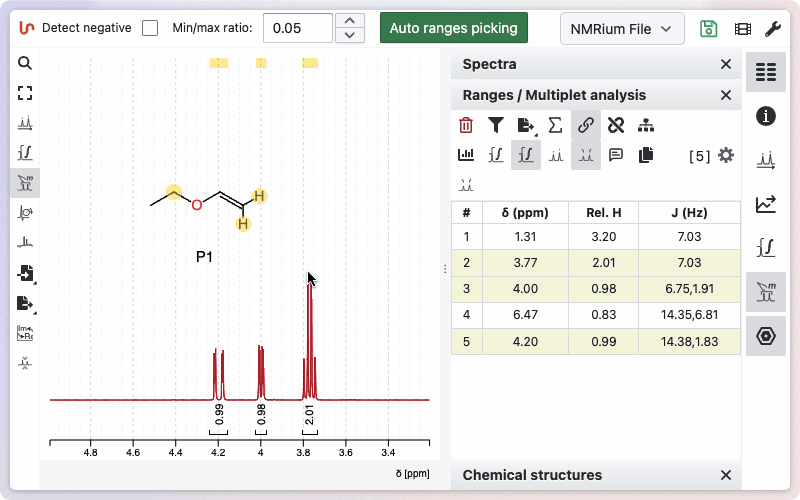Delete all ranges with trash icon

click(466, 125)
